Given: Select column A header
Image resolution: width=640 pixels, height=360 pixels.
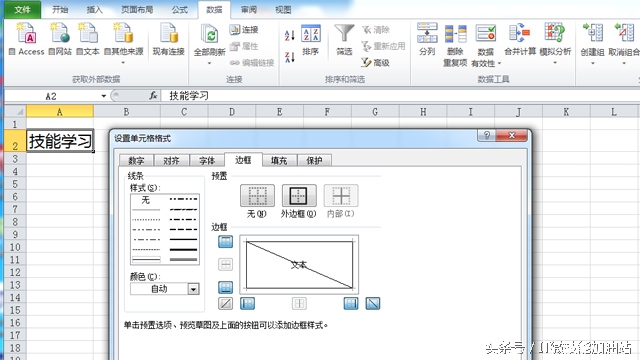Looking at the screenshot, I should coord(60,111).
